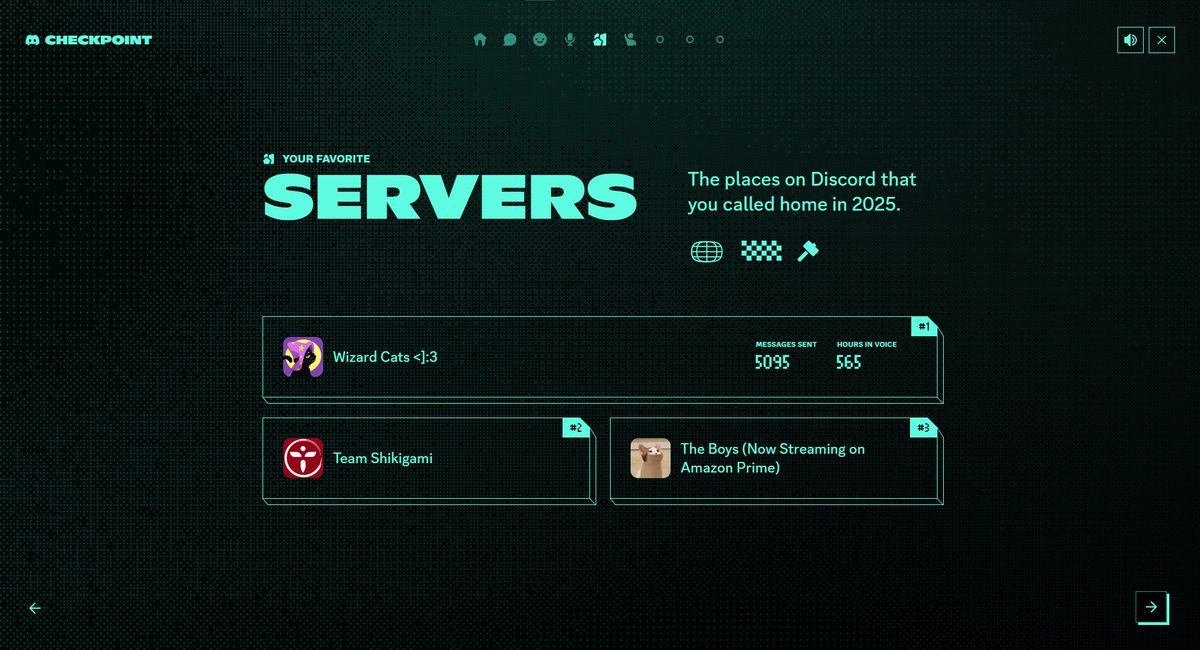Open the waving person friends step
The height and width of the screenshot is (650, 1200).
[x=630, y=40]
